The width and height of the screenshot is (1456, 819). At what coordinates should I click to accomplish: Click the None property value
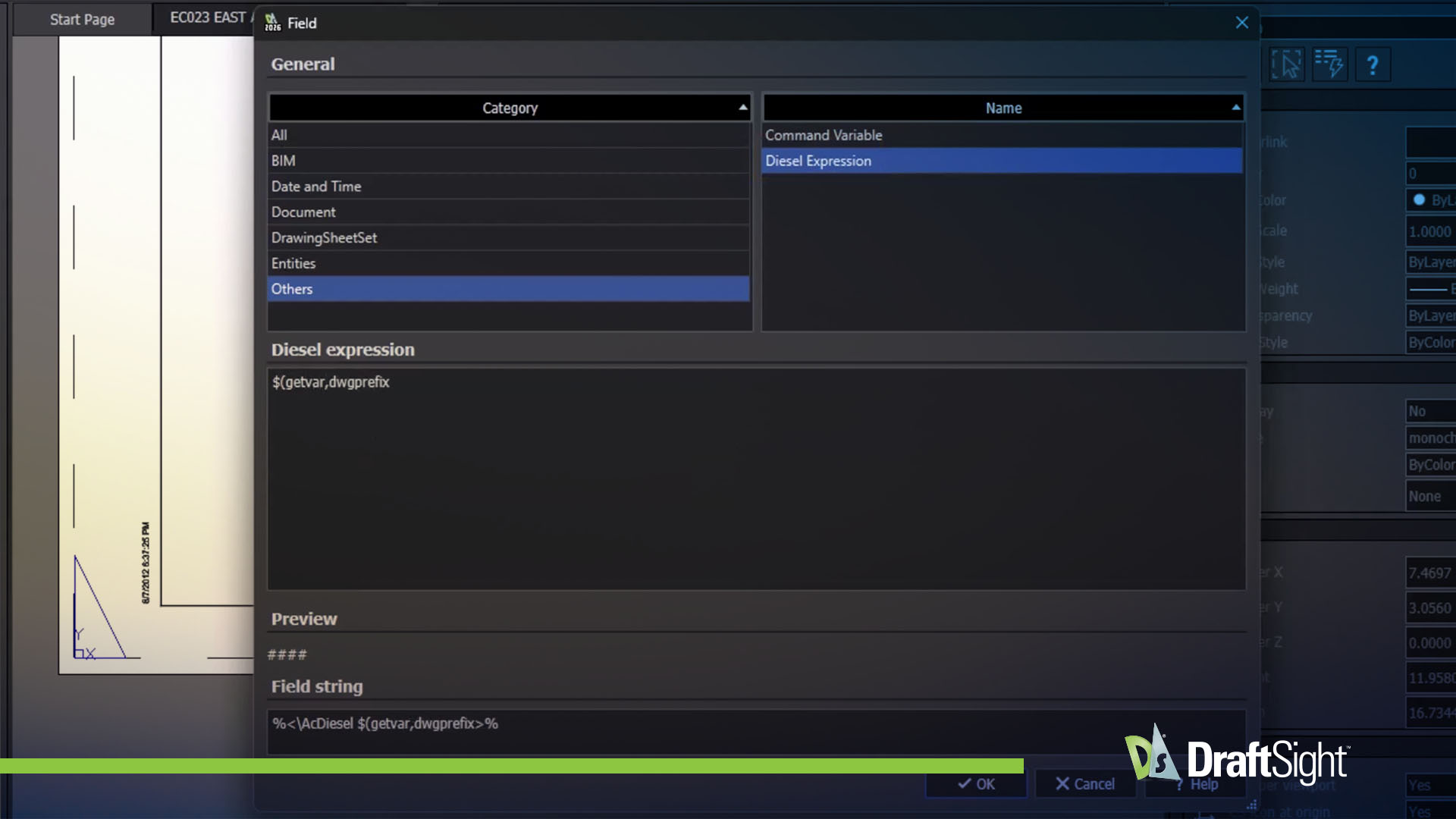1432,497
